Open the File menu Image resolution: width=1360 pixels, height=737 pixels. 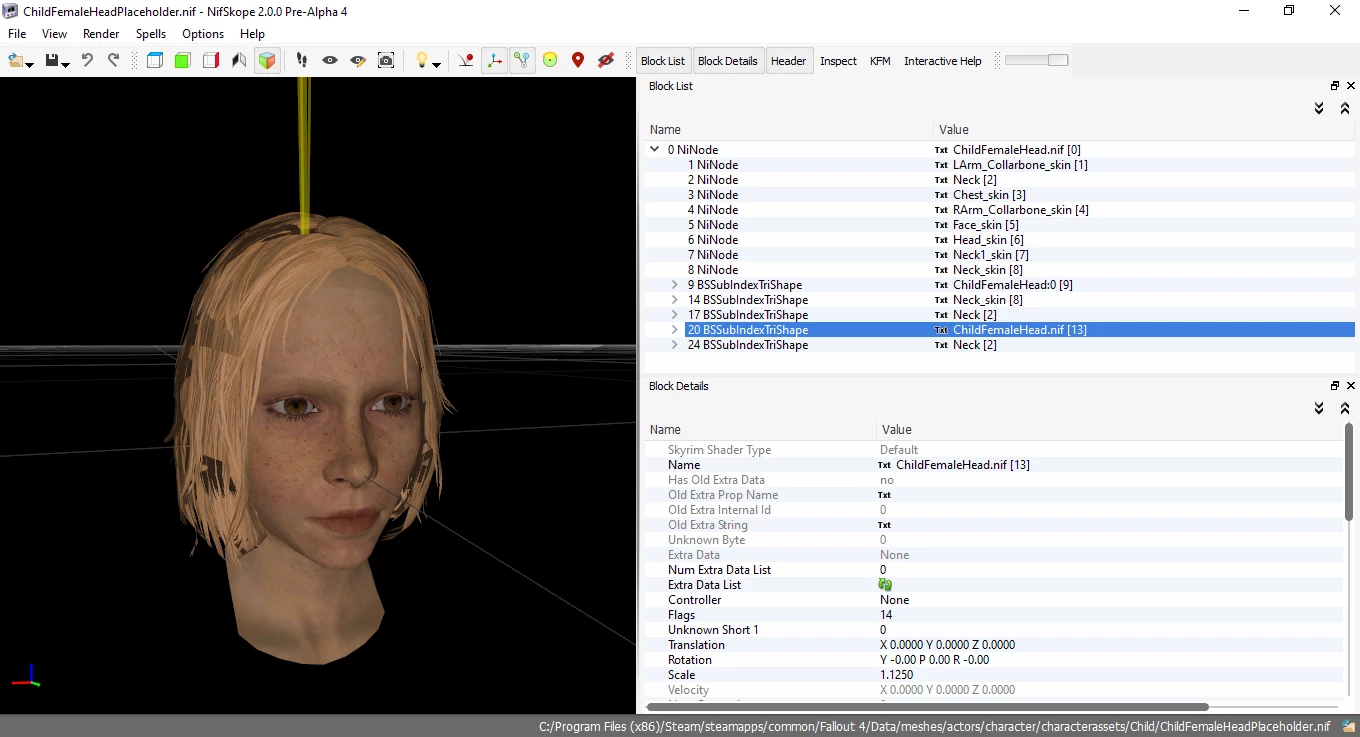[17, 34]
